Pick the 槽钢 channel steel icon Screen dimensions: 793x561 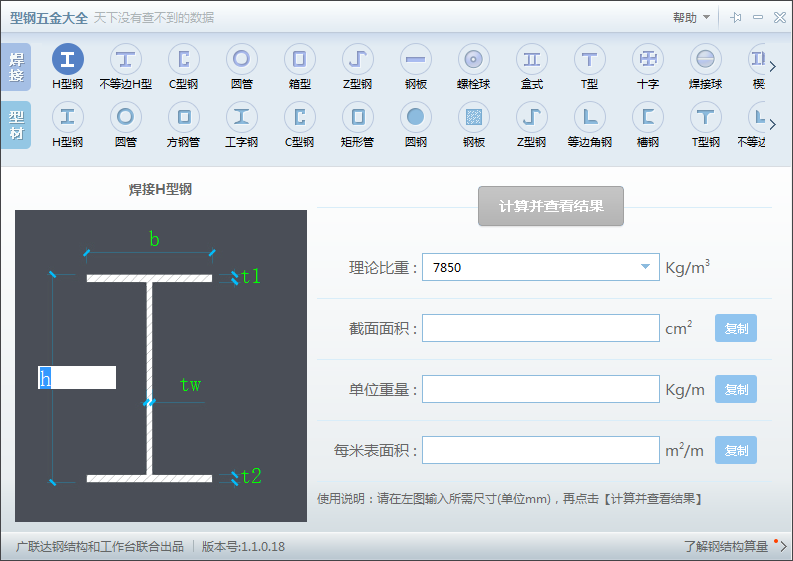tap(648, 117)
